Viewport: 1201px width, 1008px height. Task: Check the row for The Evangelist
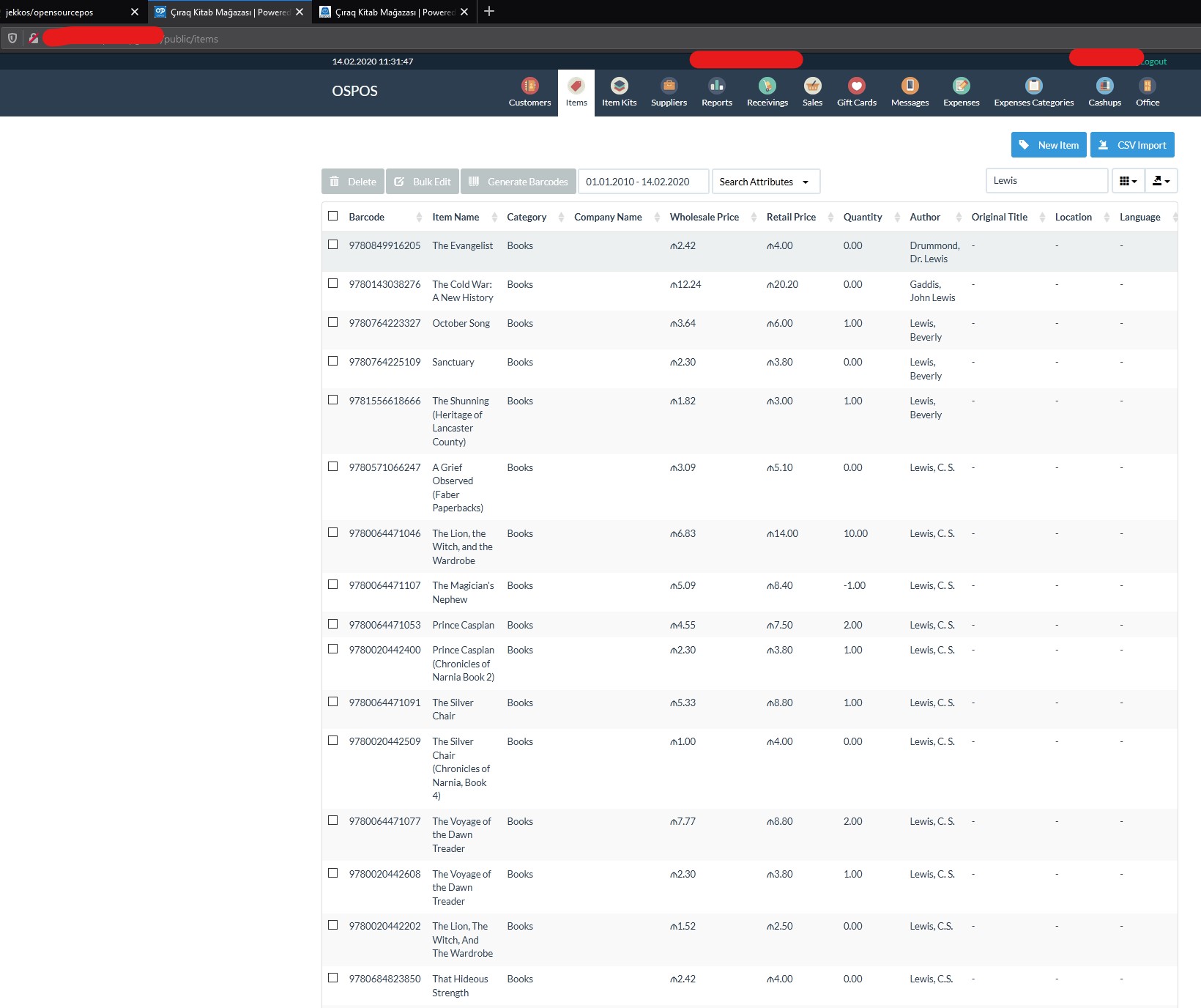pyautogui.click(x=333, y=245)
